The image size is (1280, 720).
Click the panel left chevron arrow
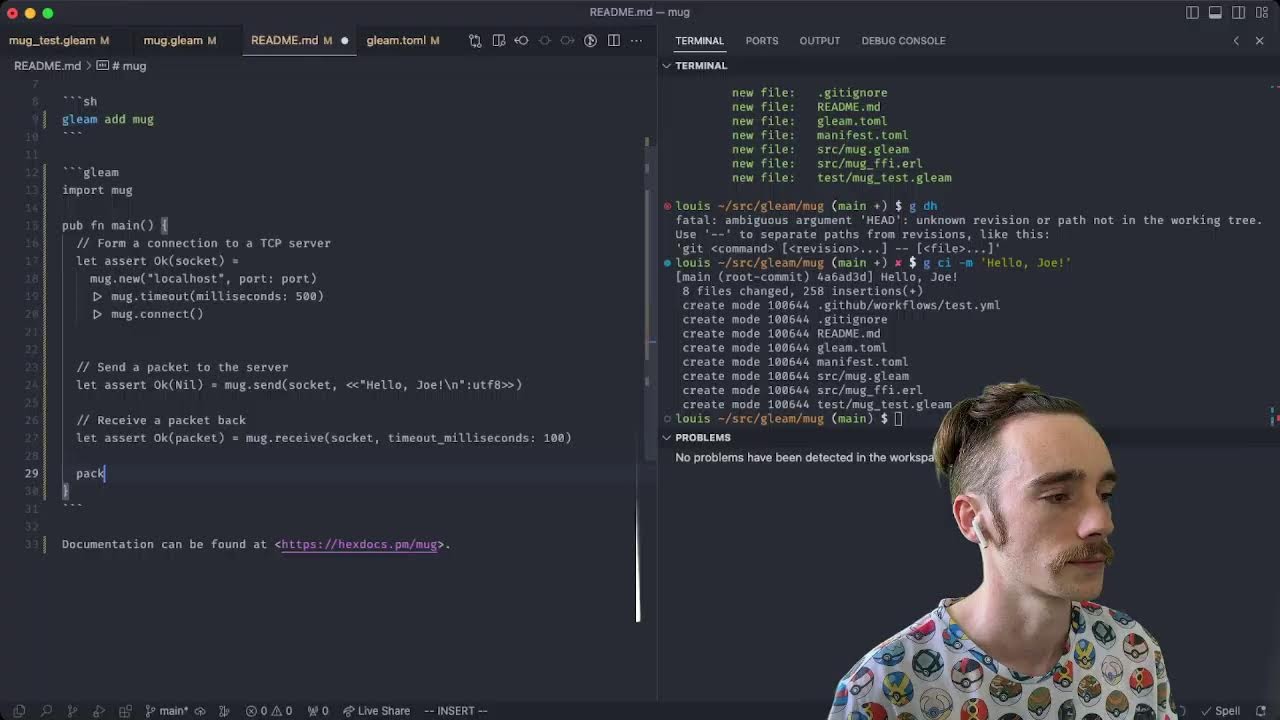[1236, 41]
